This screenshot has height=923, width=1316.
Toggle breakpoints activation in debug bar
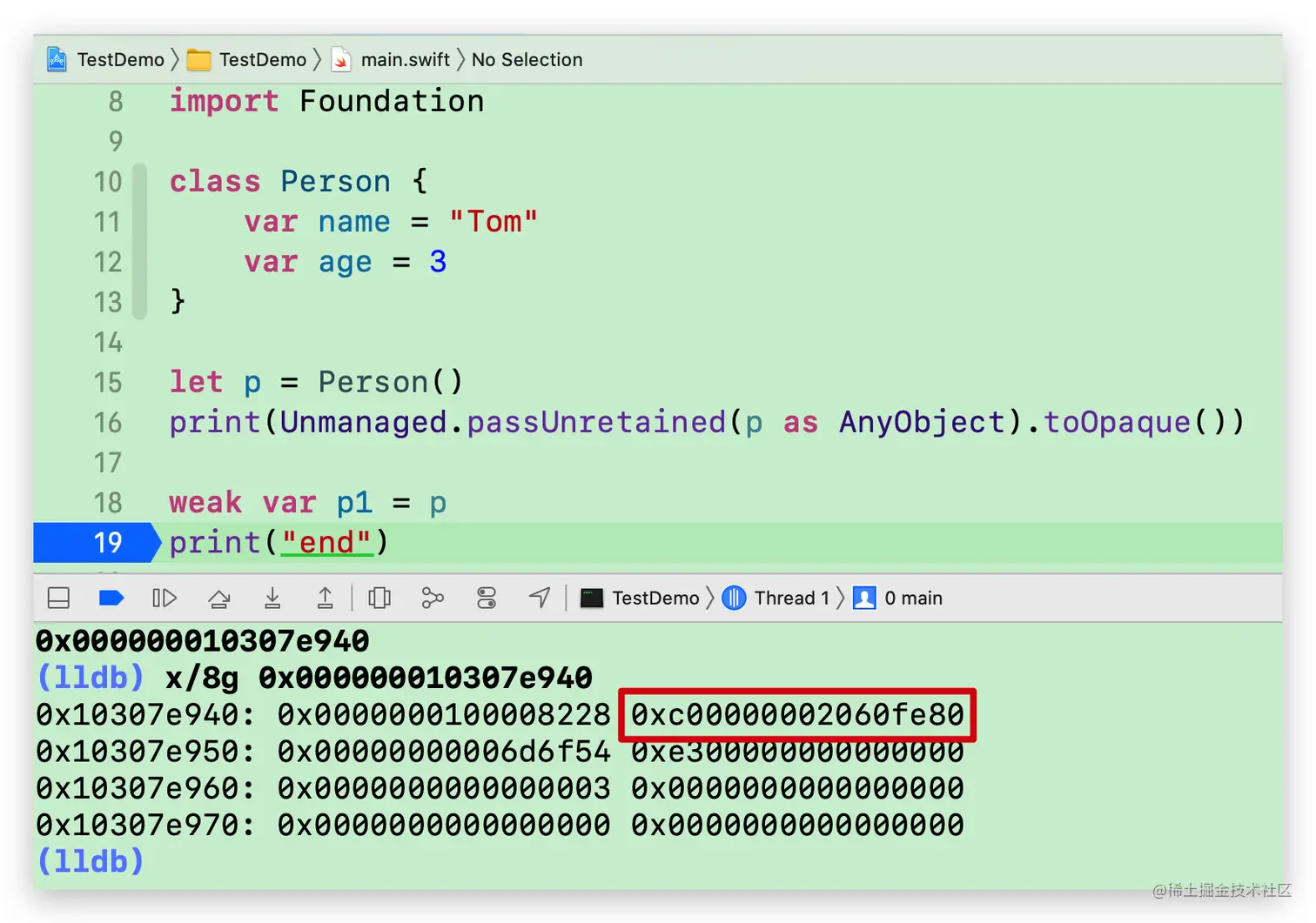click(111, 598)
